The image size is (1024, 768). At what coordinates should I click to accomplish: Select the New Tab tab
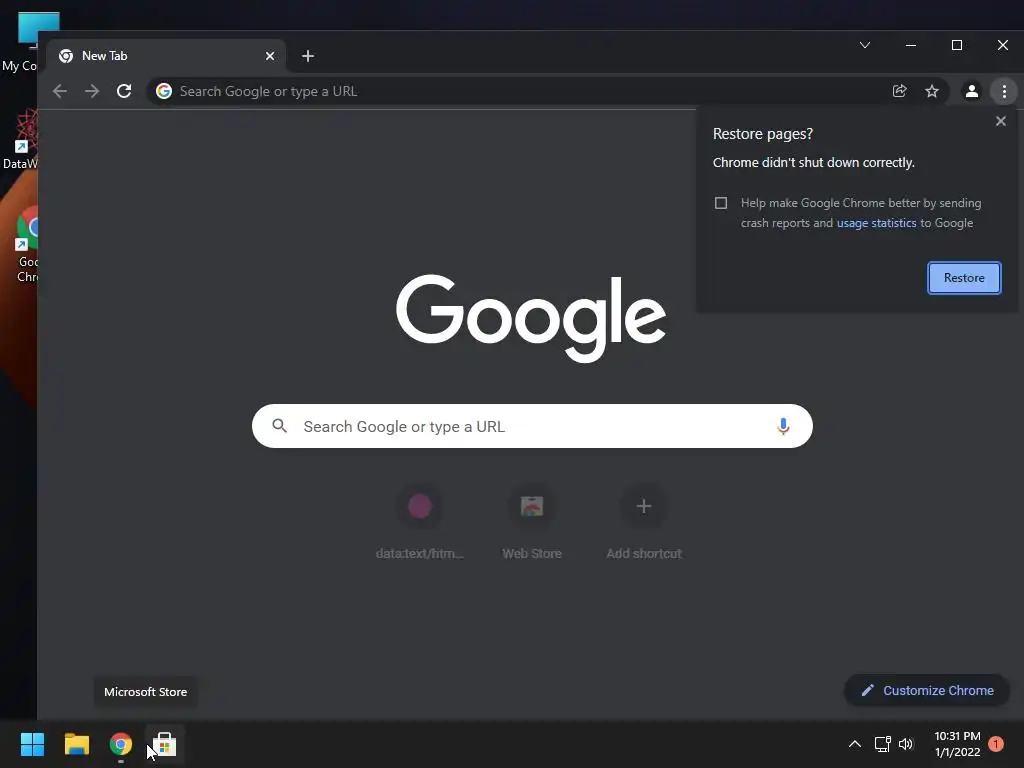pyautogui.click(x=167, y=56)
